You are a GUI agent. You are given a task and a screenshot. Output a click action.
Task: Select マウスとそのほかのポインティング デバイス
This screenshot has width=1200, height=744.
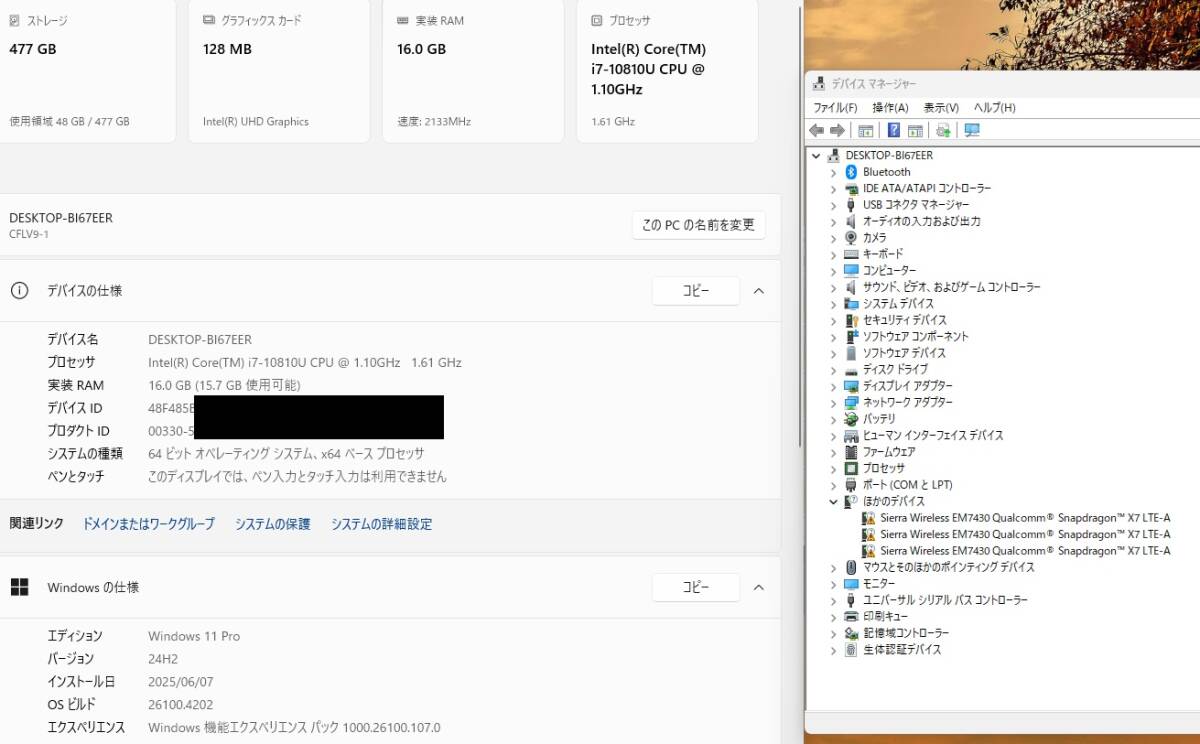[948, 568]
